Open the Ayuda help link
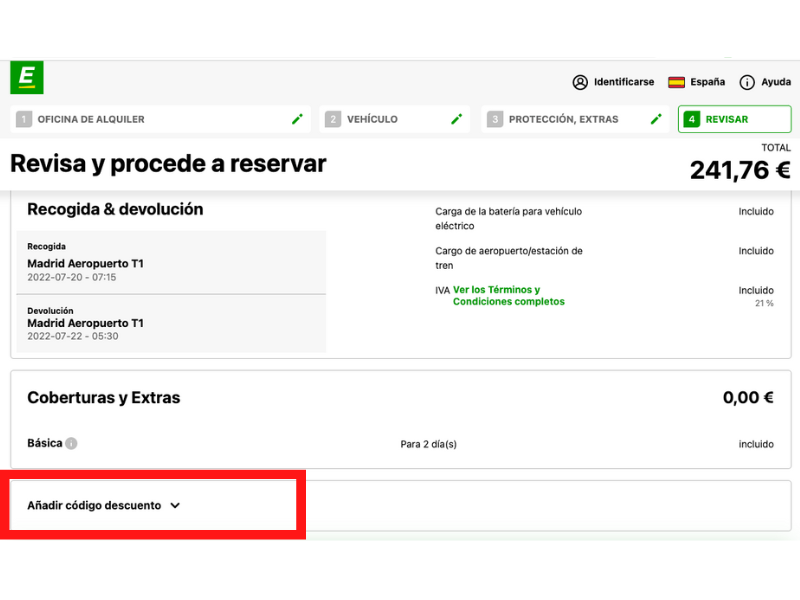800x600 pixels. click(x=776, y=82)
